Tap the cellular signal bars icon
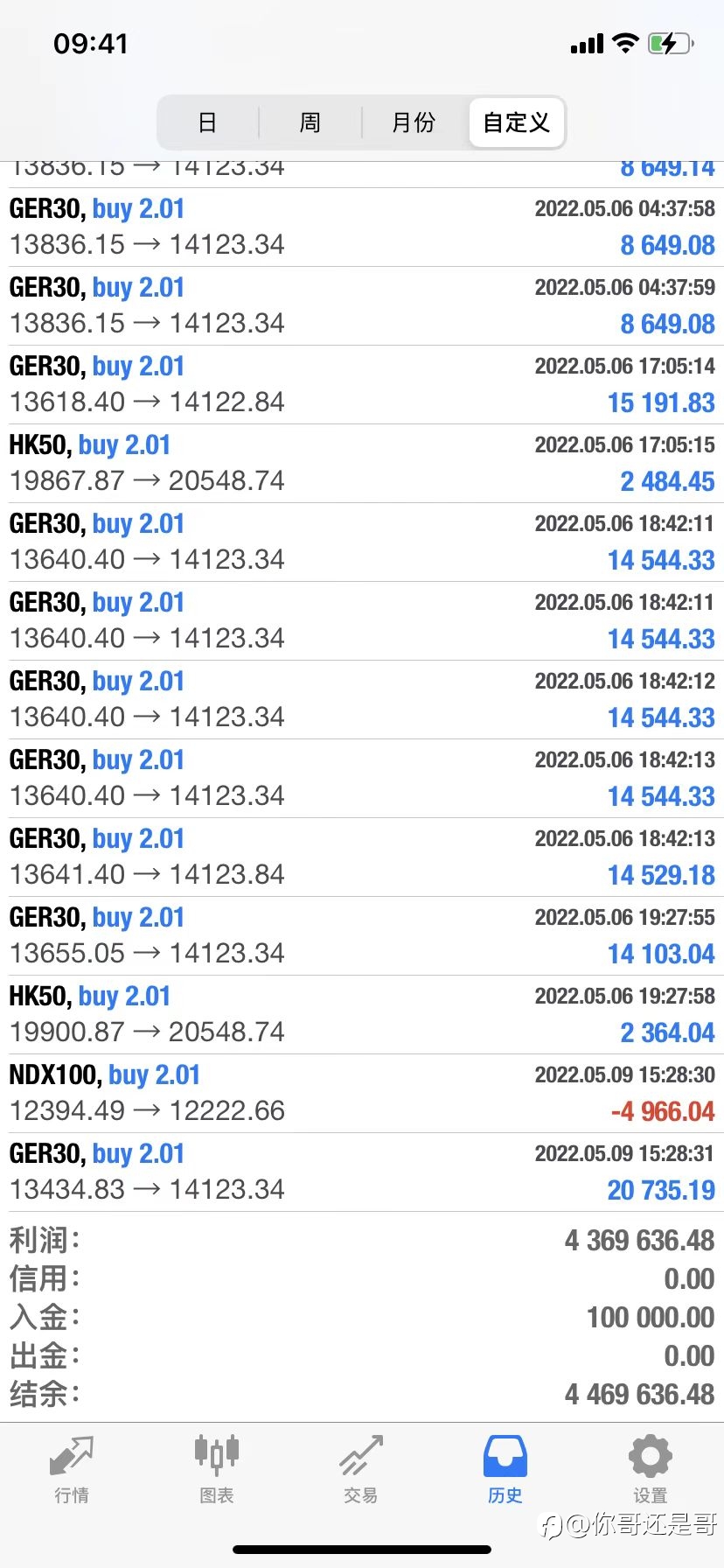Image resolution: width=724 pixels, height=1568 pixels. pos(587,45)
